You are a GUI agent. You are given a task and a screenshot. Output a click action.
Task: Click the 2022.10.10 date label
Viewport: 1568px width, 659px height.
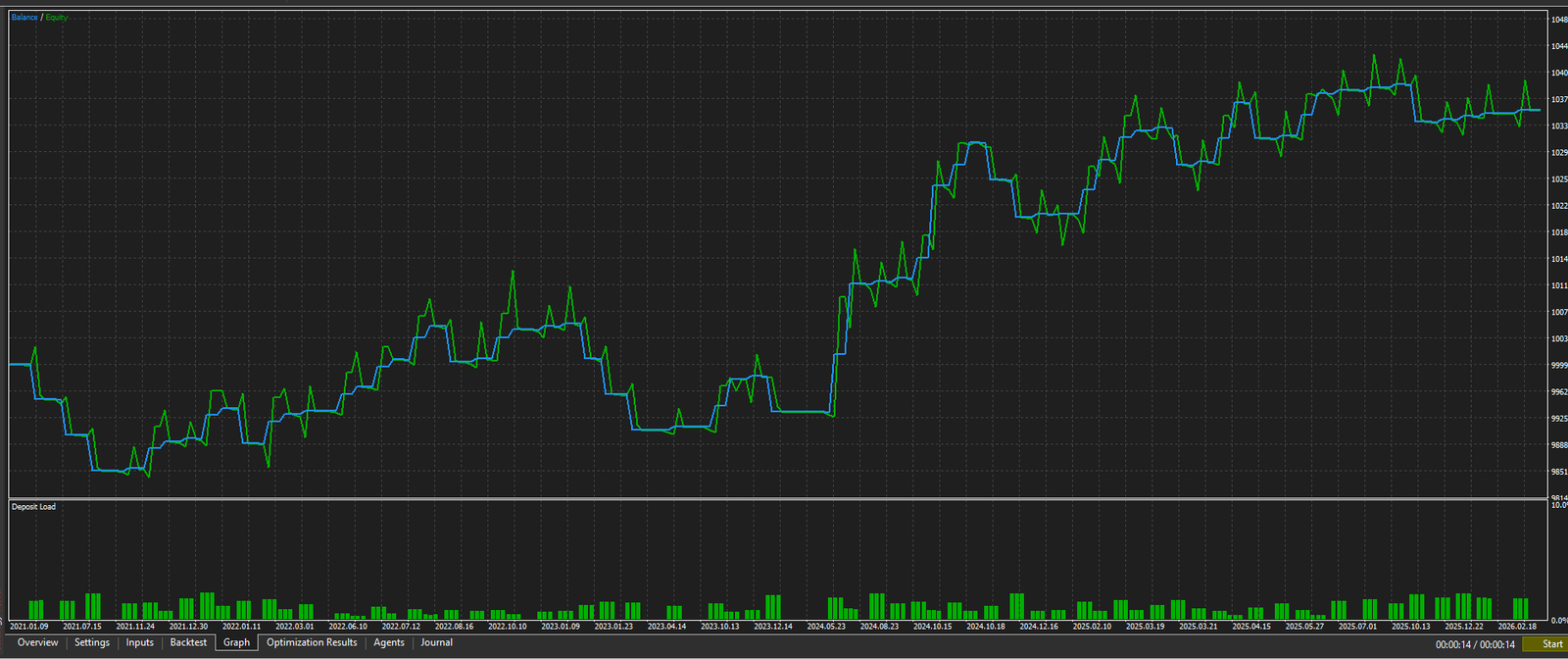click(508, 626)
